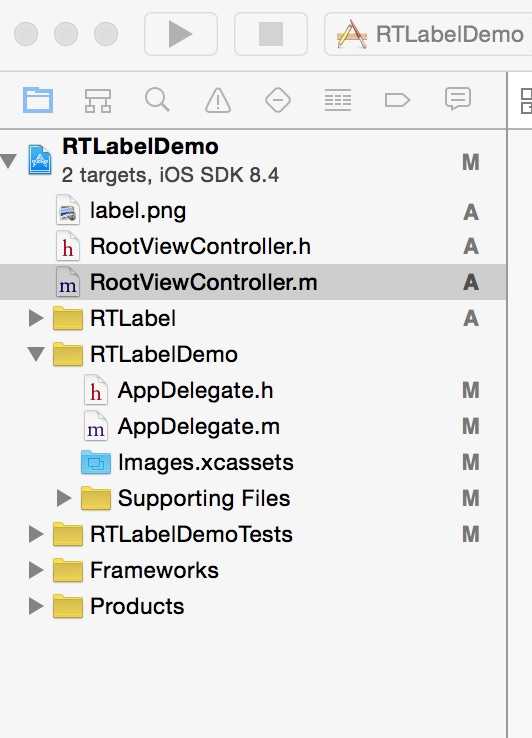Expand the RTLabel folder

point(36,318)
